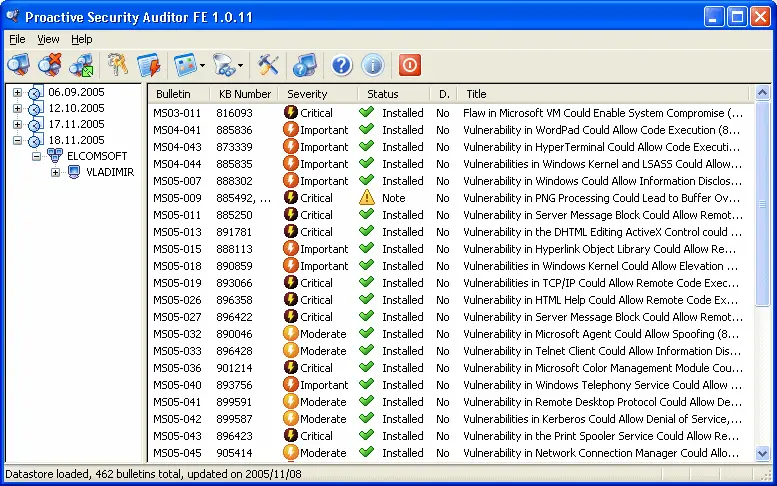Sort by the Severity column header
This screenshot has height=486, width=777.
pos(307,94)
